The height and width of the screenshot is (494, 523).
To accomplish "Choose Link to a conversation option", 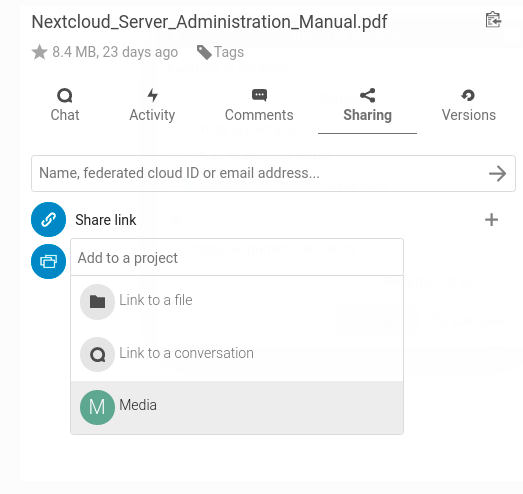I will 237,355.
